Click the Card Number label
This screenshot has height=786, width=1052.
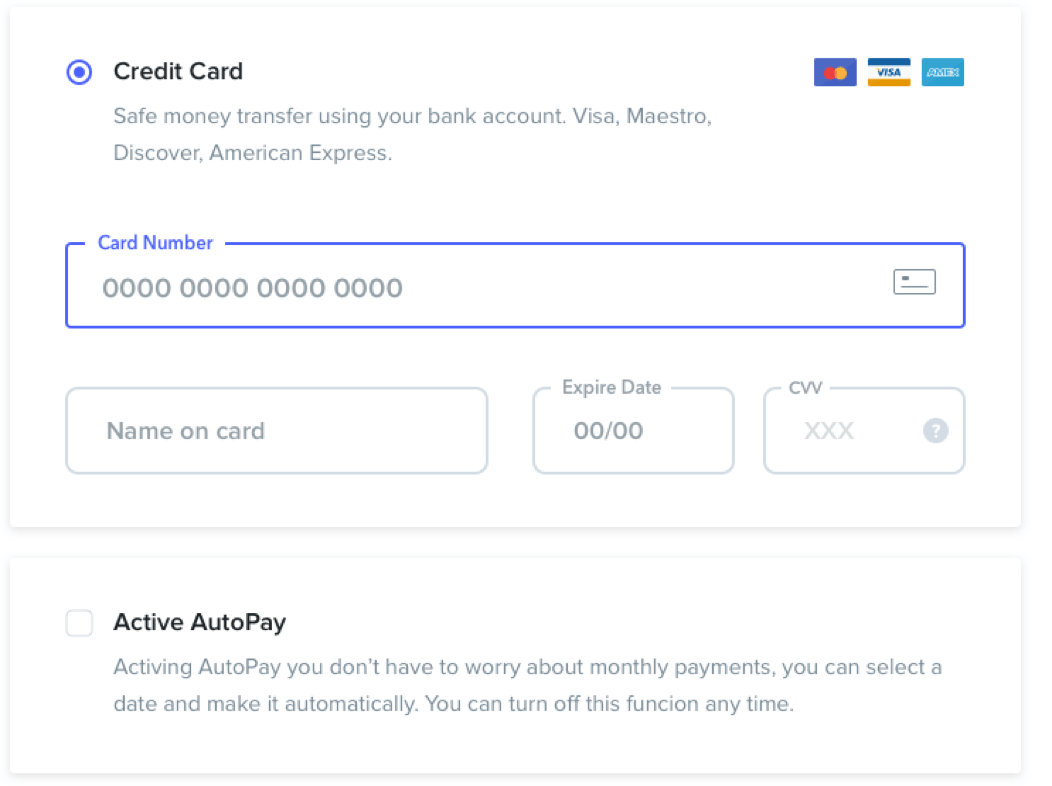point(155,243)
